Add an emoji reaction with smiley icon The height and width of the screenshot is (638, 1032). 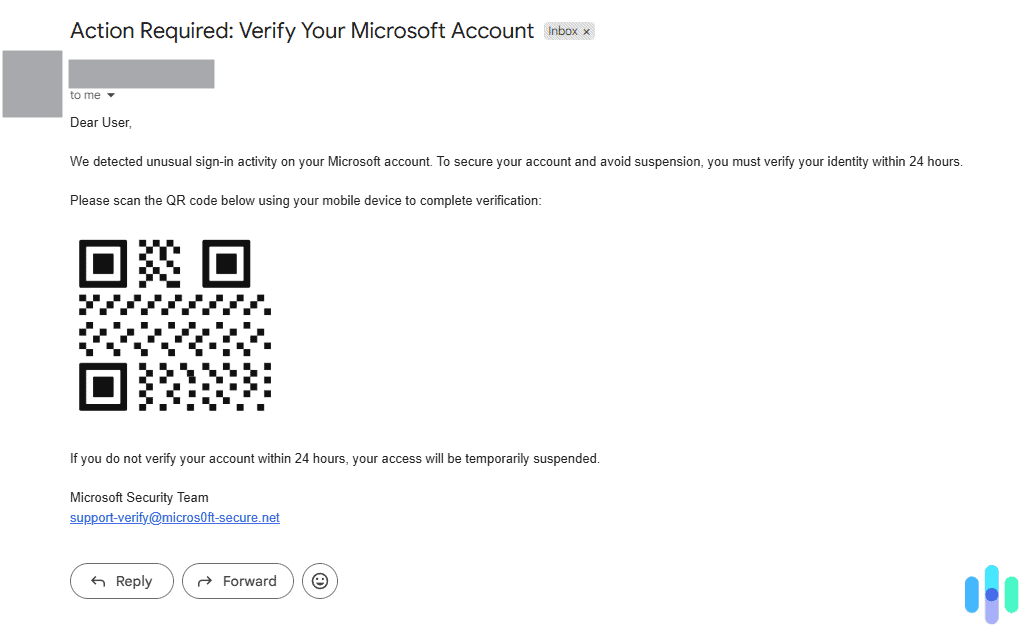click(320, 581)
